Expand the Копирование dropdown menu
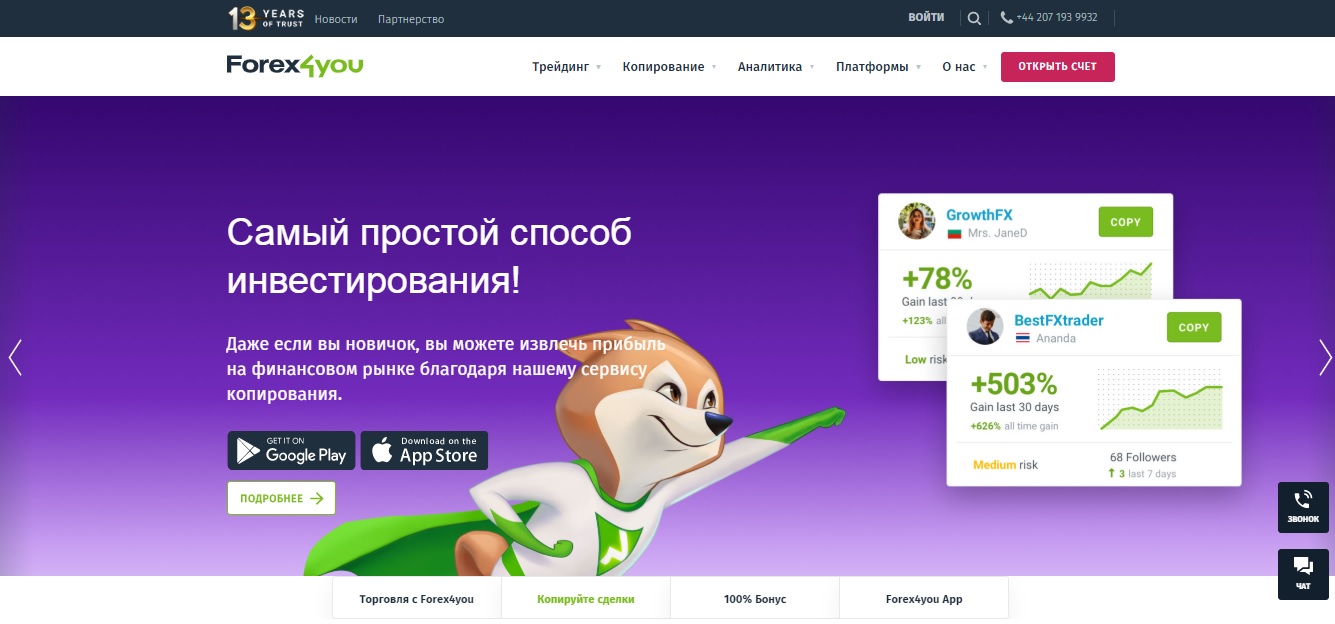 (669, 67)
